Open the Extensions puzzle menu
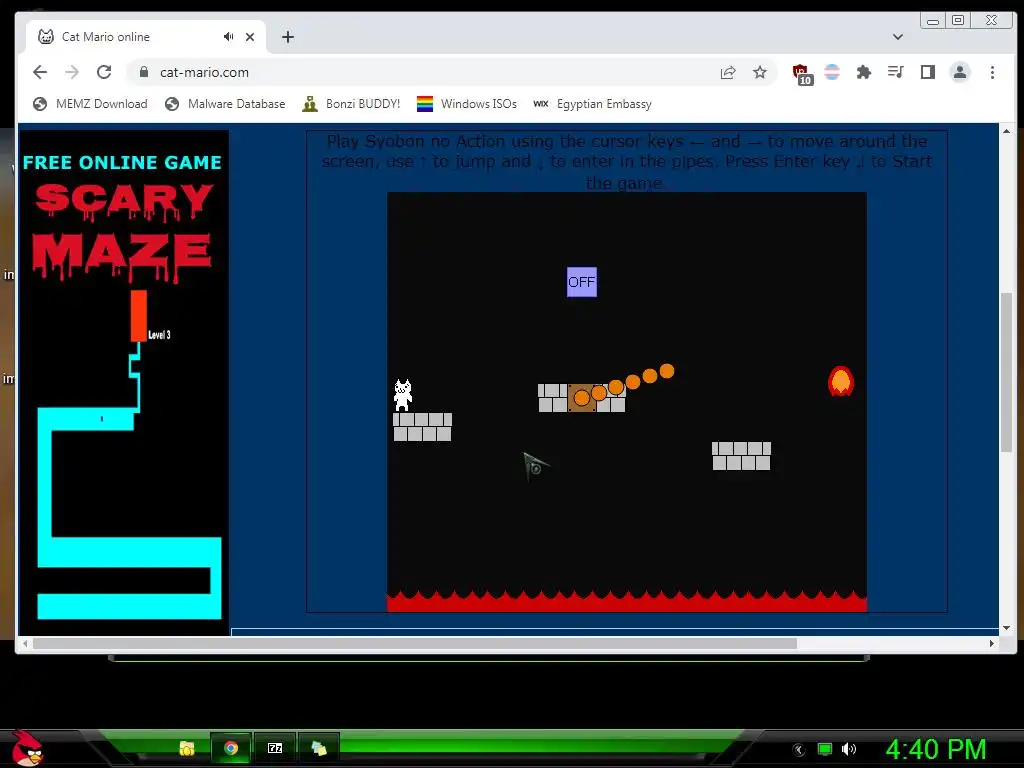This screenshot has height=768, width=1024. 863,72
